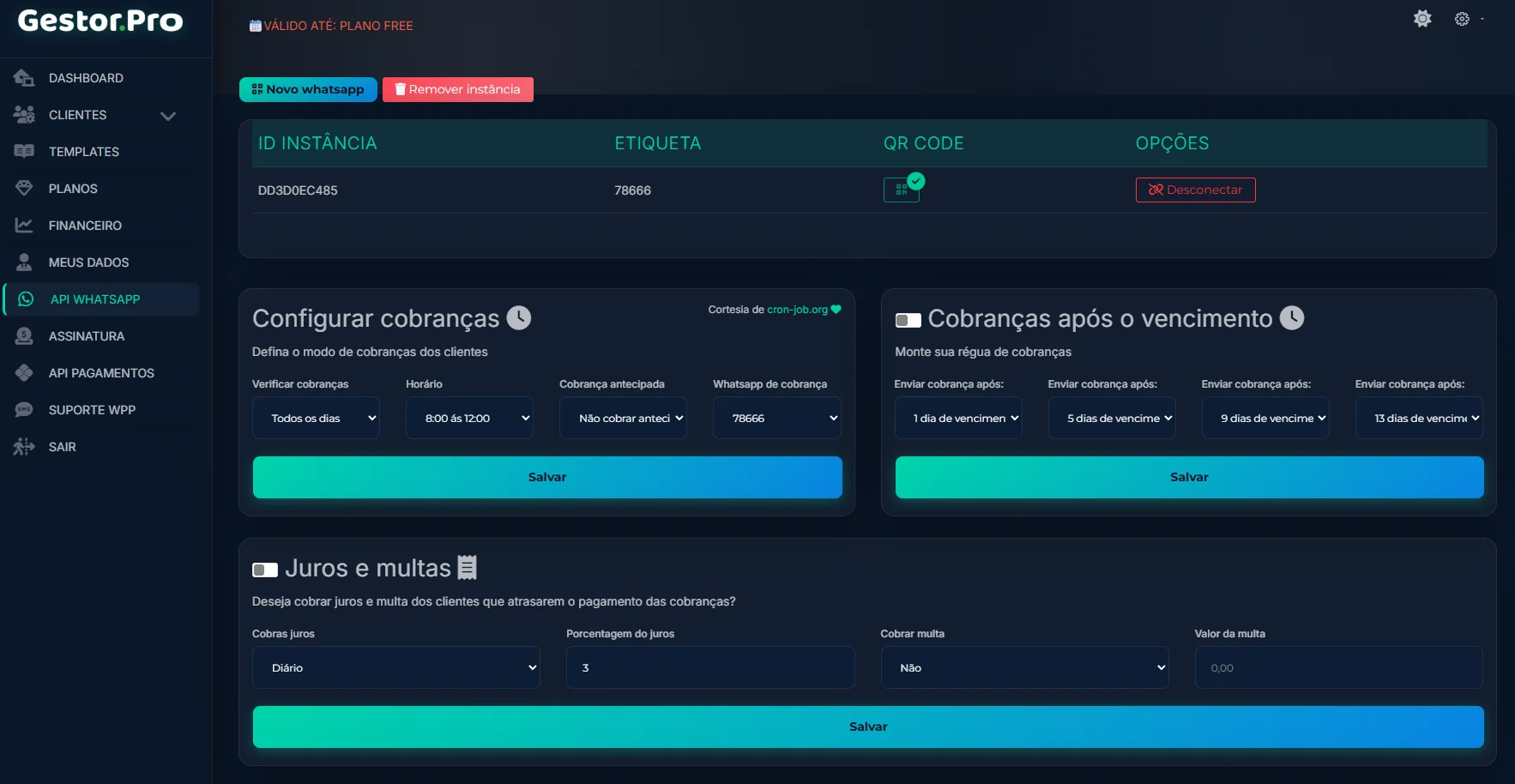This screenshot has height=784, width=1515.
Task: Click the Novo whatsapp button
Action: (308, 89)
